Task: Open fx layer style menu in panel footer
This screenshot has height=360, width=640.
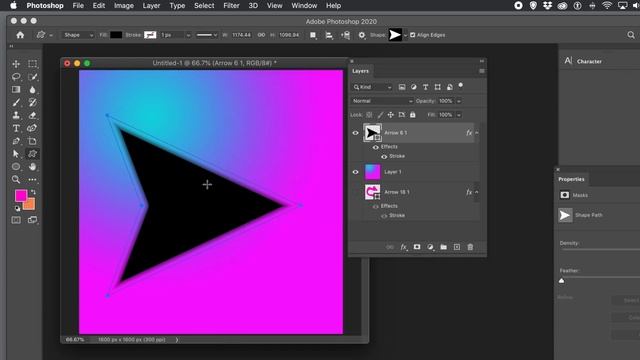Action: 403,247
